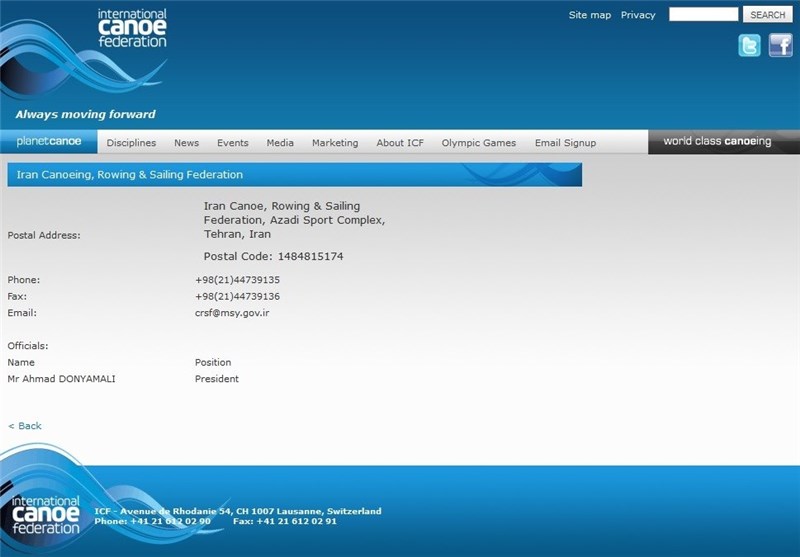The image size is (800, 557).
Task: Open the Twitter icon link
Action: 749,45
